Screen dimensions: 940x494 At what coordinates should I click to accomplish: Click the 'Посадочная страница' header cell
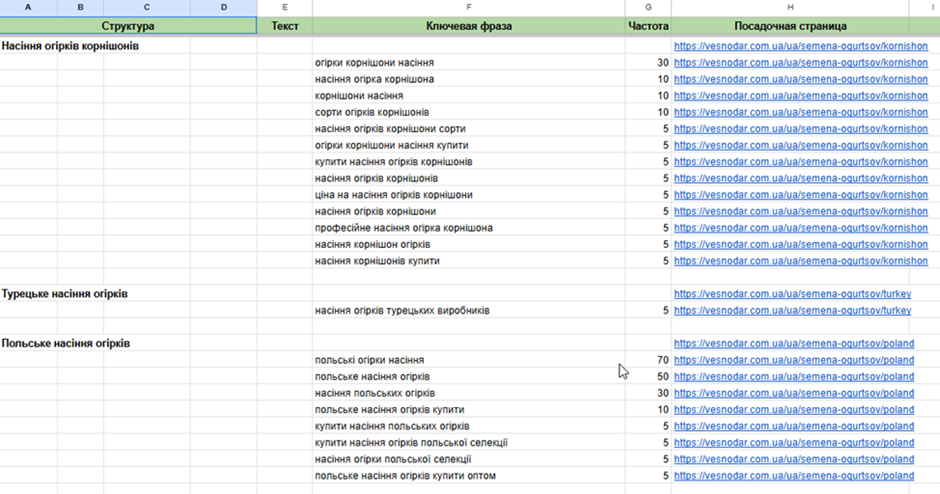click(x=790, y=26)
